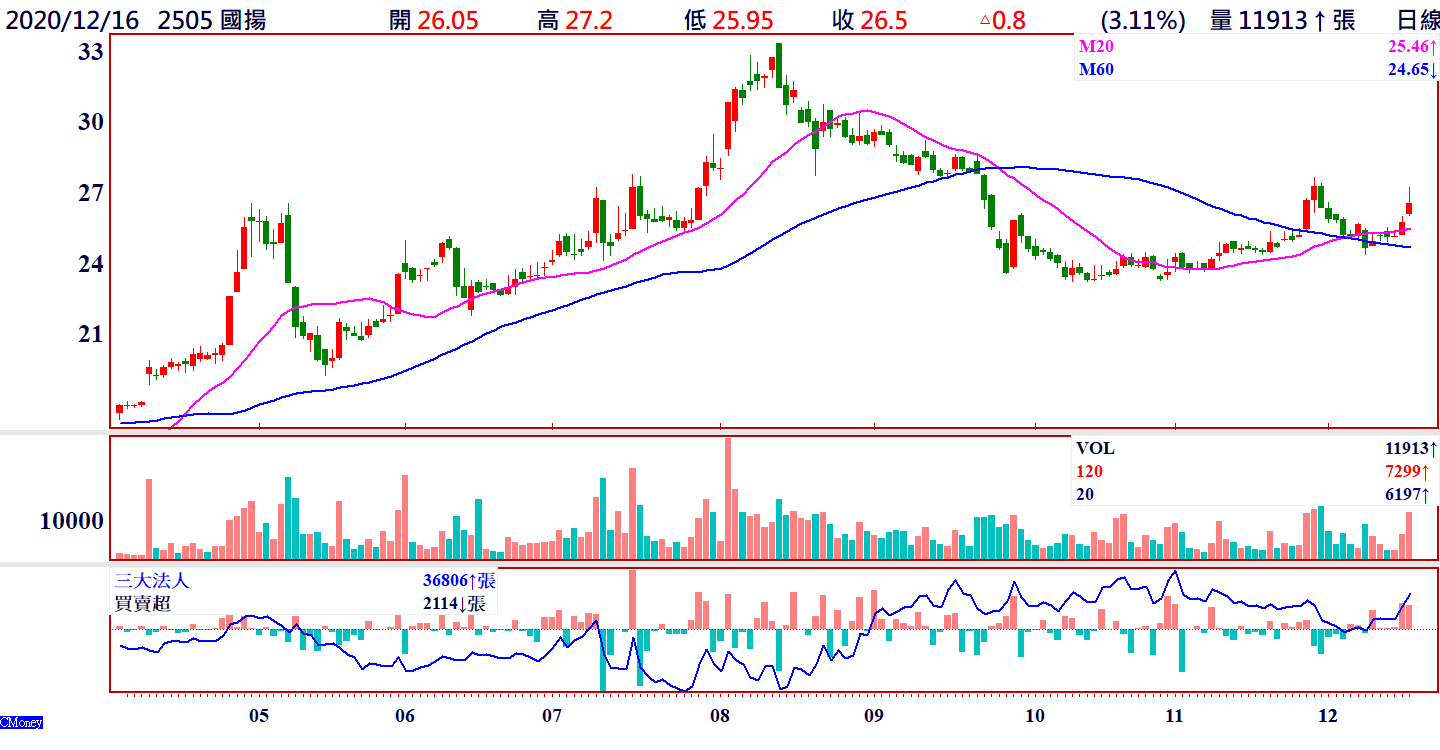Select the M60 moving average legend
This screenshot has height=750, width=1440.
pos(1095,69)
